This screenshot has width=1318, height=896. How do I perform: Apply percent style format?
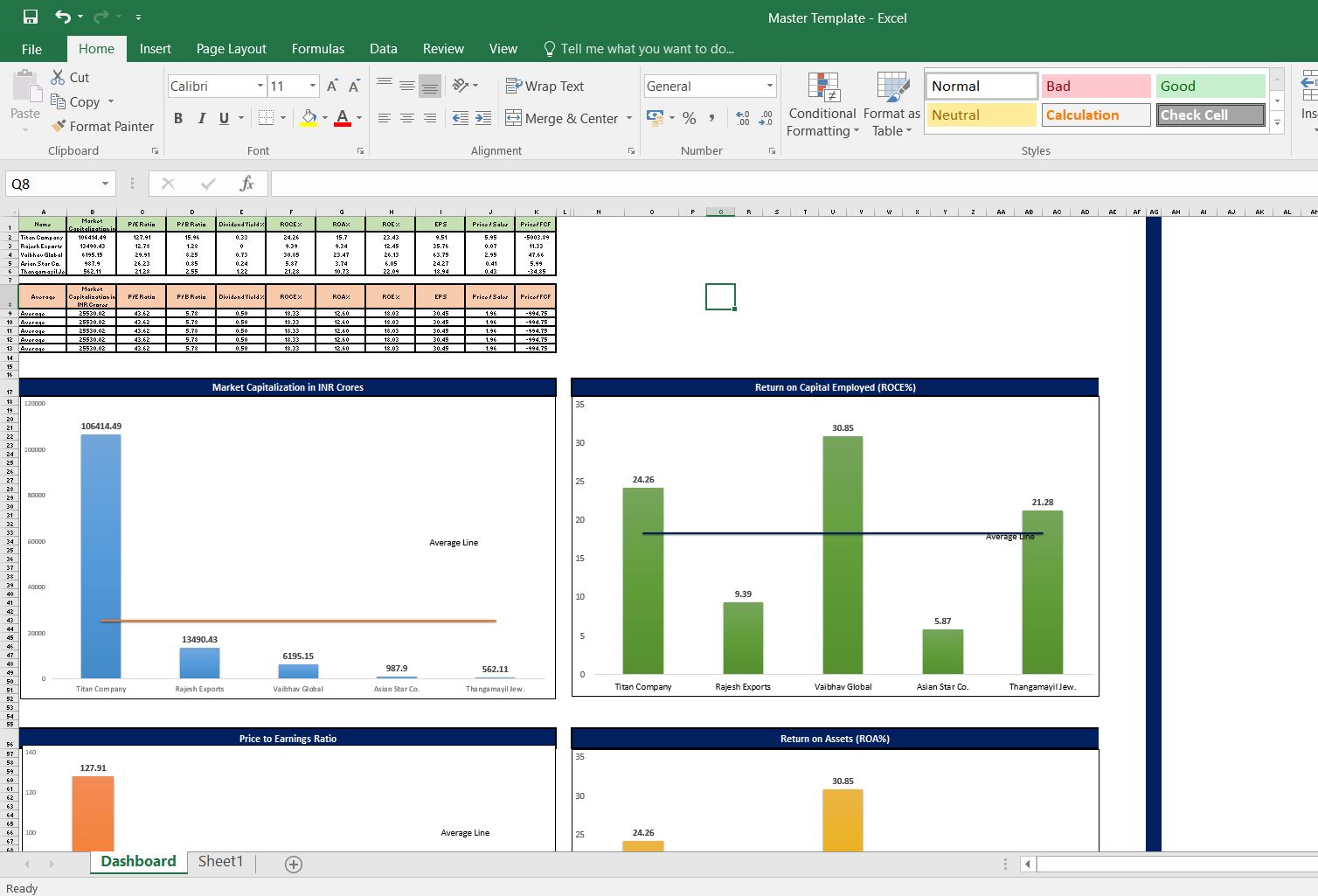(x=690, y=117)
